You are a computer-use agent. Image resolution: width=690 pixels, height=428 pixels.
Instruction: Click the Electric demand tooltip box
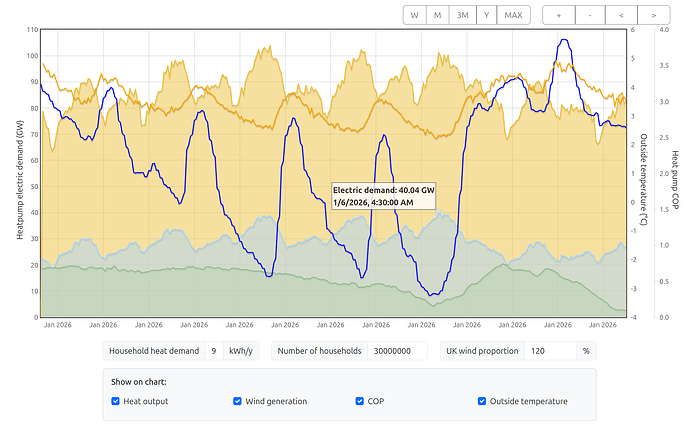(x=384, y=195)
